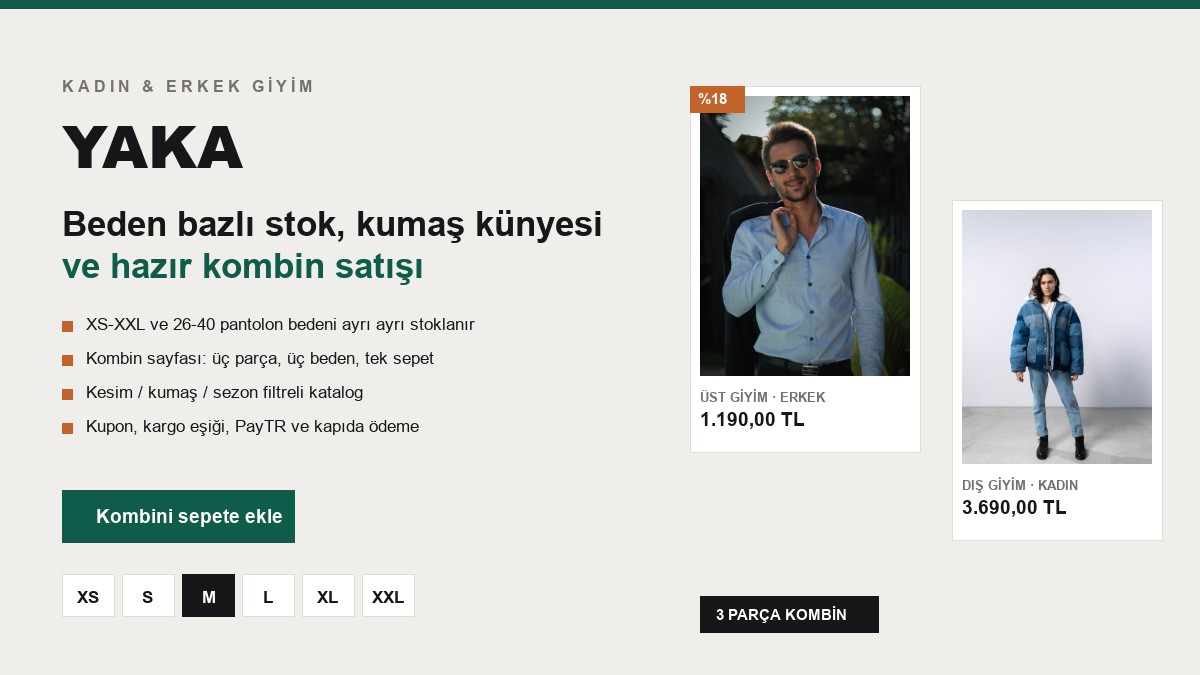
Task: Select size S
Action: 148,596
